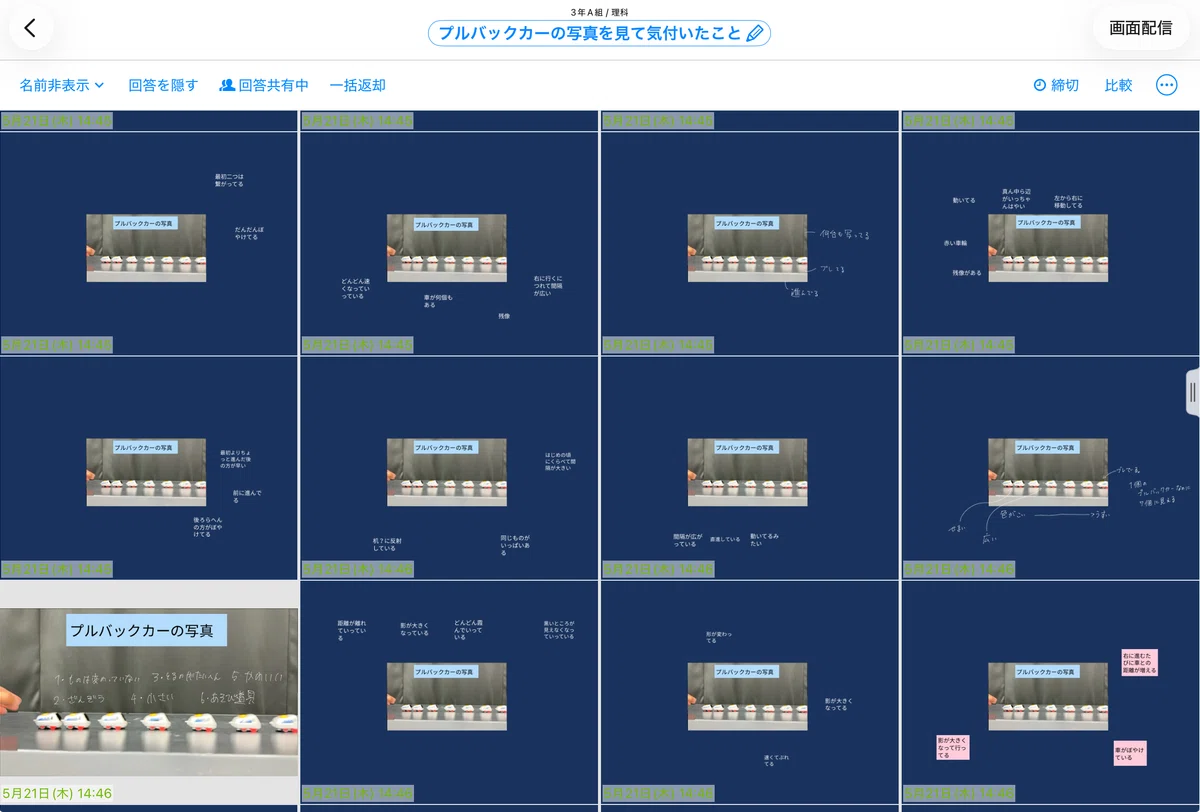
Task: Open answer card with だんだんぼやけてる note
Action: pos(149,243)
